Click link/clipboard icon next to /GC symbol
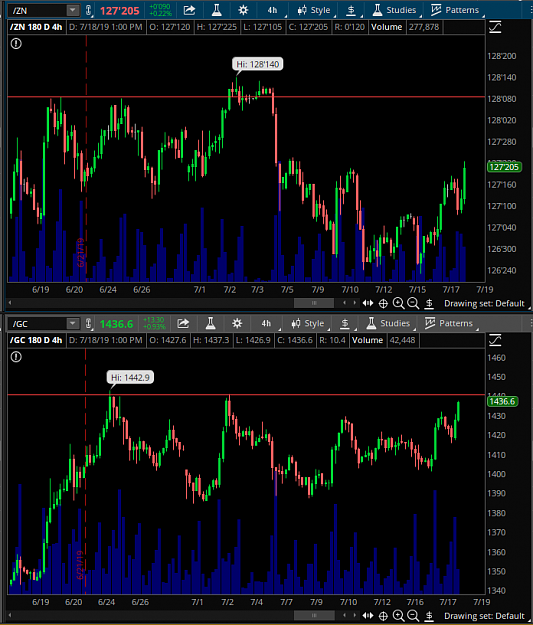This screenshot has width=533, height=625. tap(89, 323)
